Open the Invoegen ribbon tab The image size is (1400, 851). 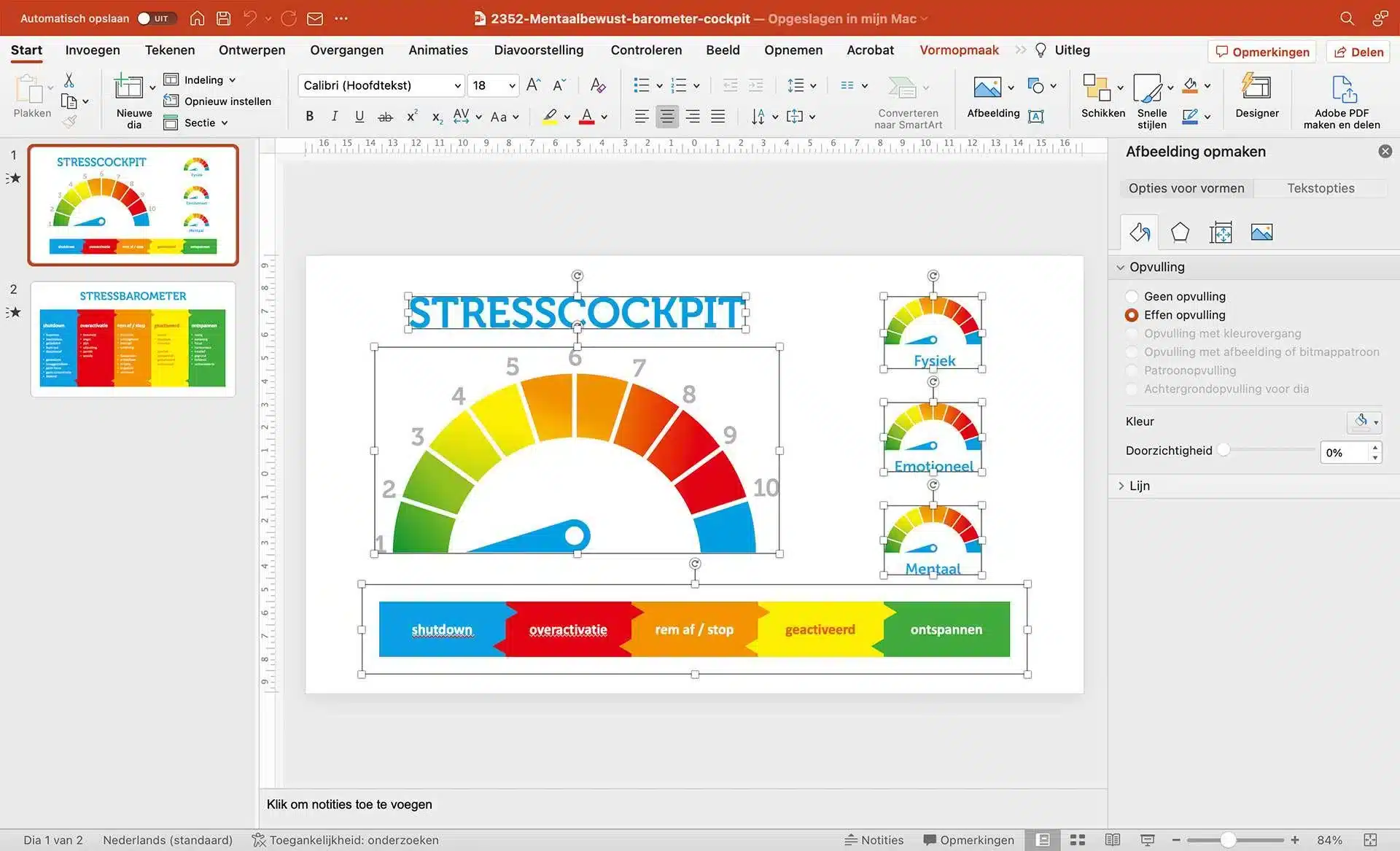(93, 50)
